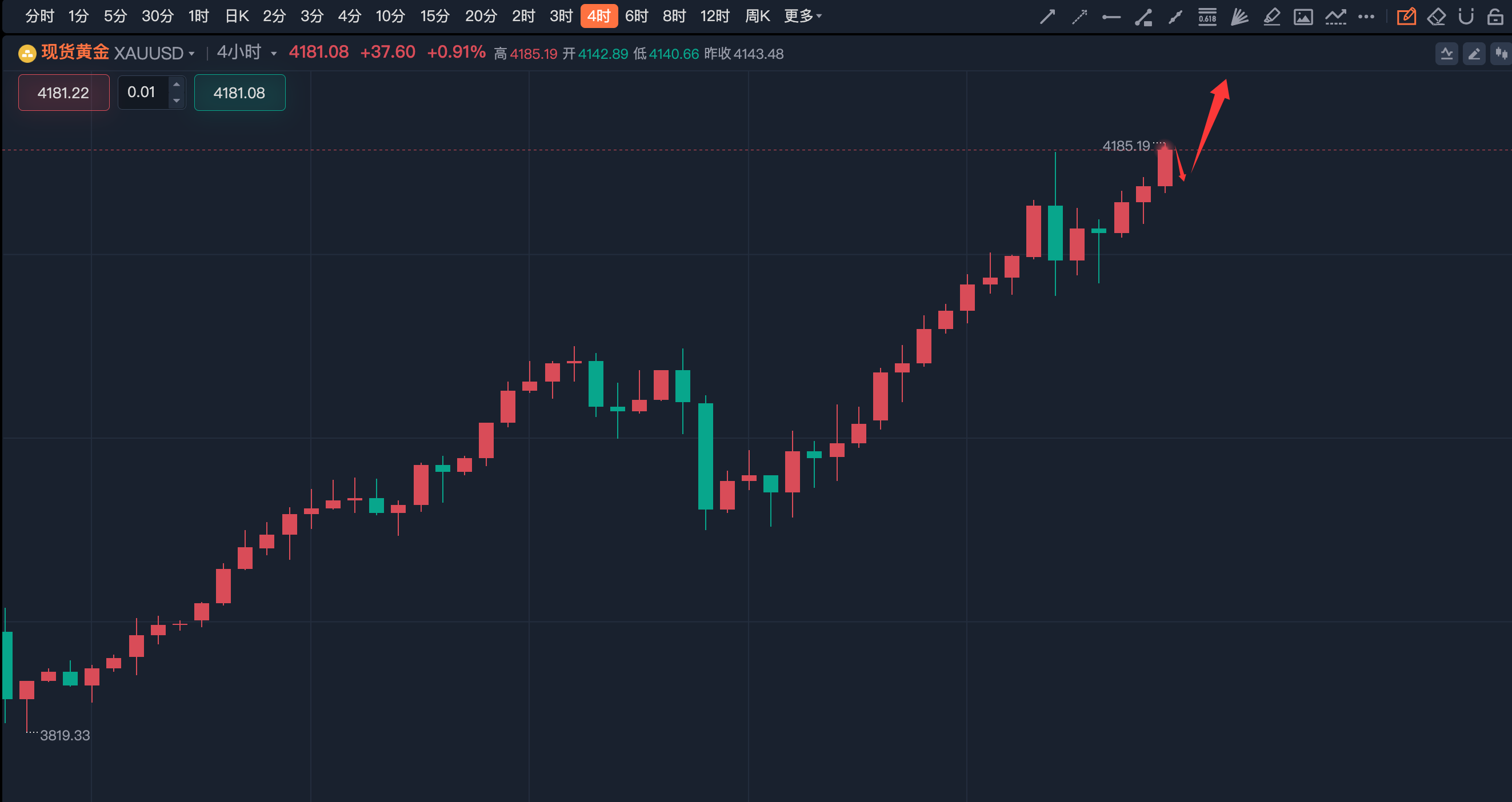Screen dimensions: 1512x802
Task: Switch to the 15分 timeframe tab
Action: pos(434,16)
